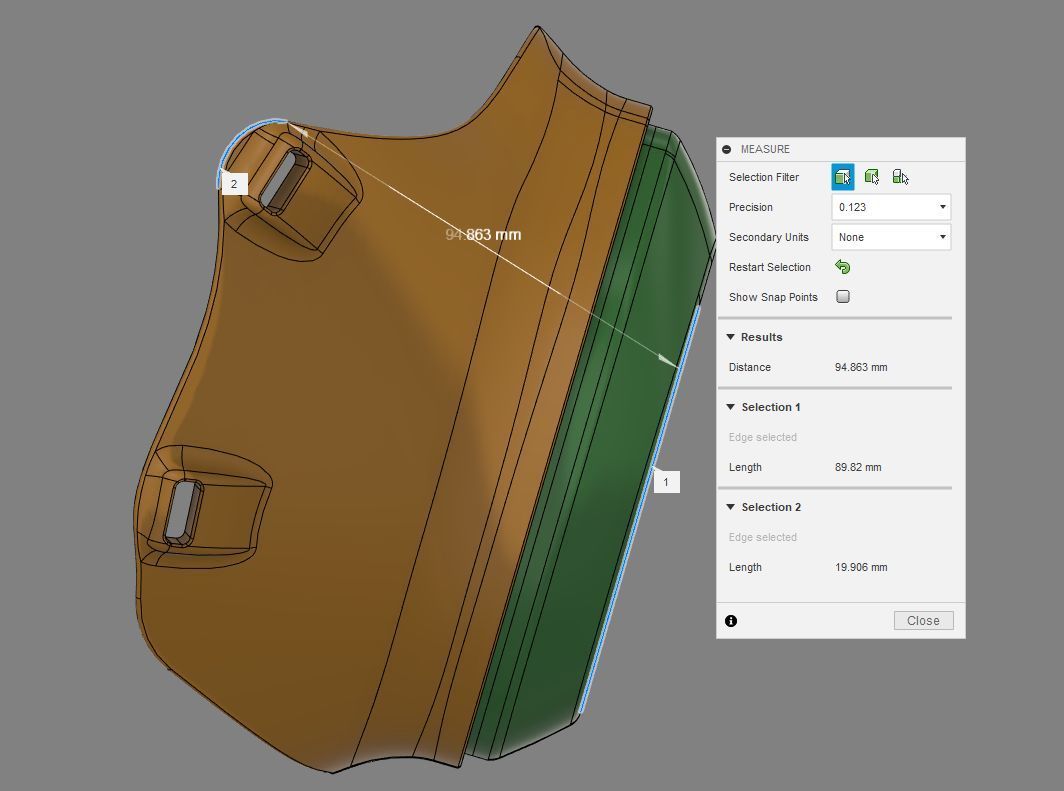Screen dimensions: 1064x791
Task: Open the info icon in Measure dialog
Action: [x=731, y=621]
